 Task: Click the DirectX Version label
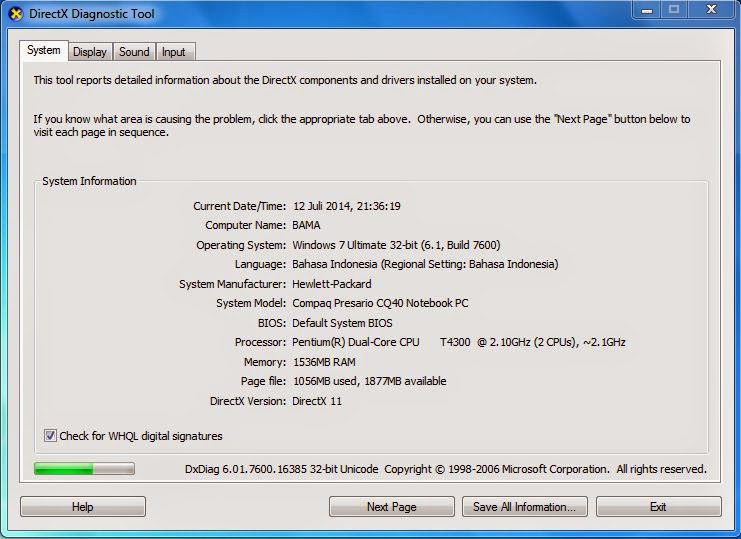pos(248,401)
